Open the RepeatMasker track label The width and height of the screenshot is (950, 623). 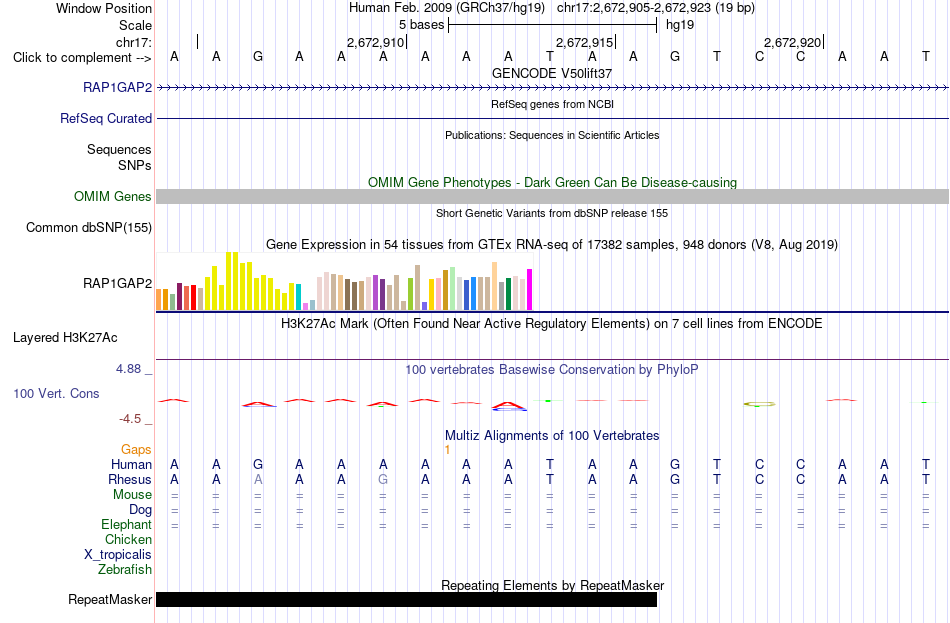110,599
